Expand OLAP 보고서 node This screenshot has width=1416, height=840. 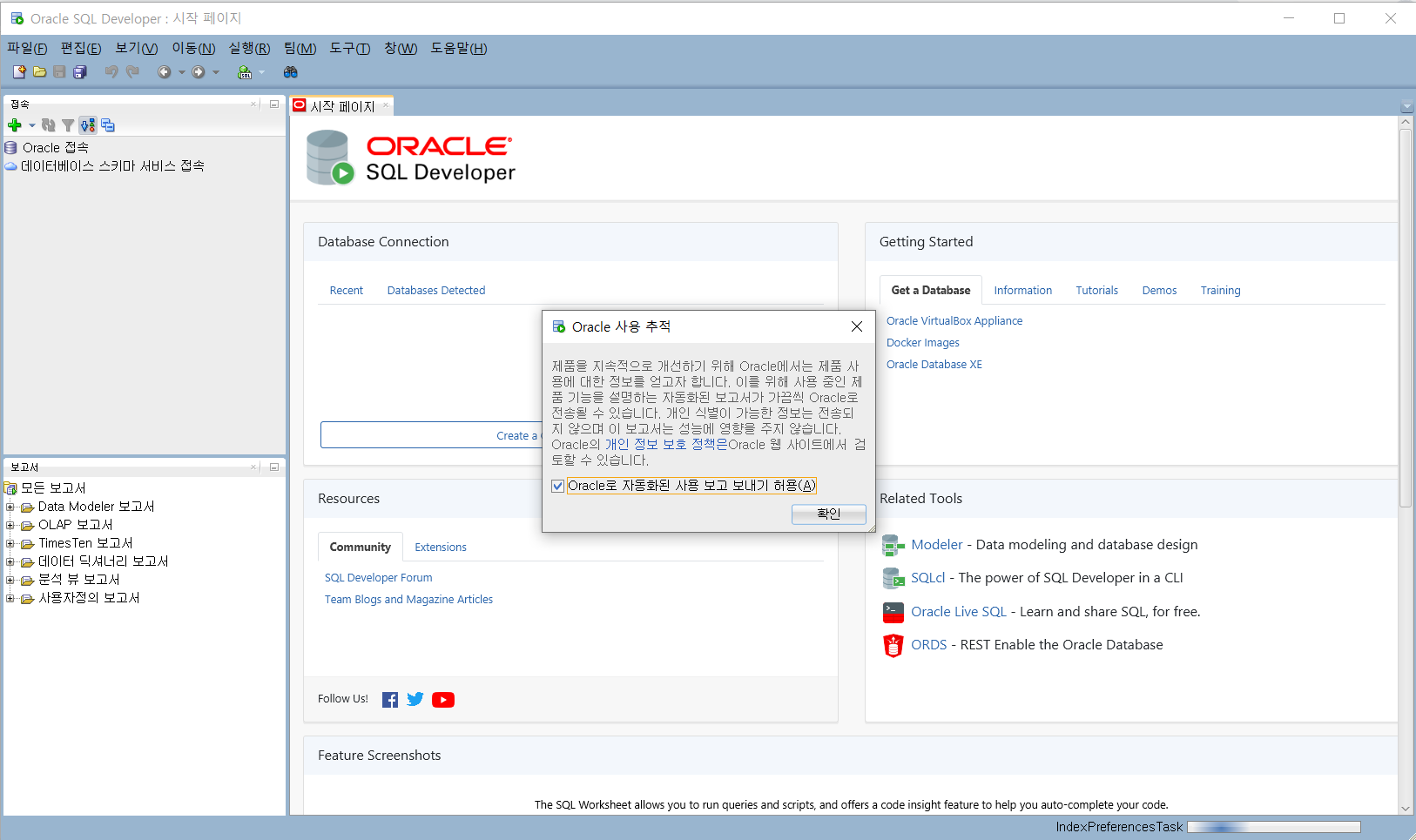point(10,525)
